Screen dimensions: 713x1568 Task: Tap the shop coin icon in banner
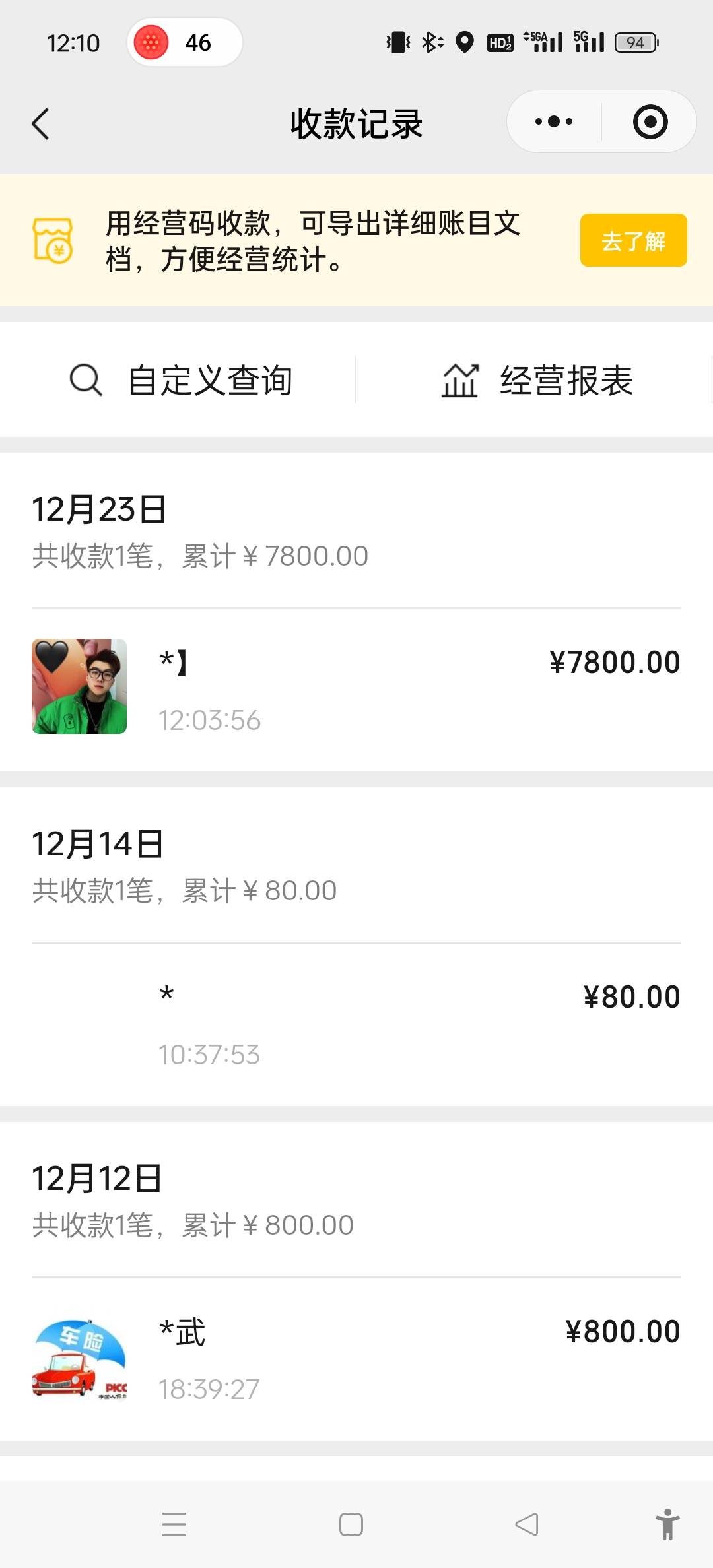(53, 241)
